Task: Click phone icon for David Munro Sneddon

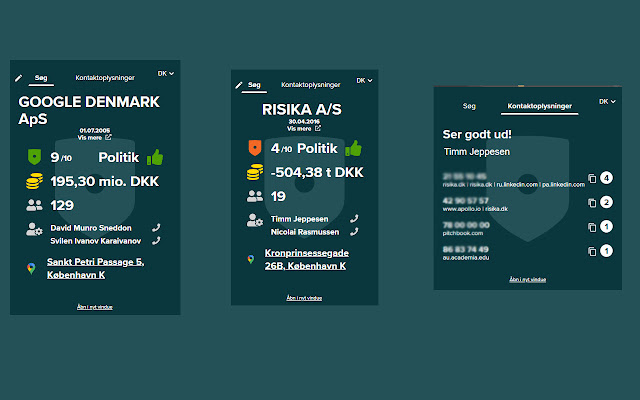Action: (x=156, y=228)
